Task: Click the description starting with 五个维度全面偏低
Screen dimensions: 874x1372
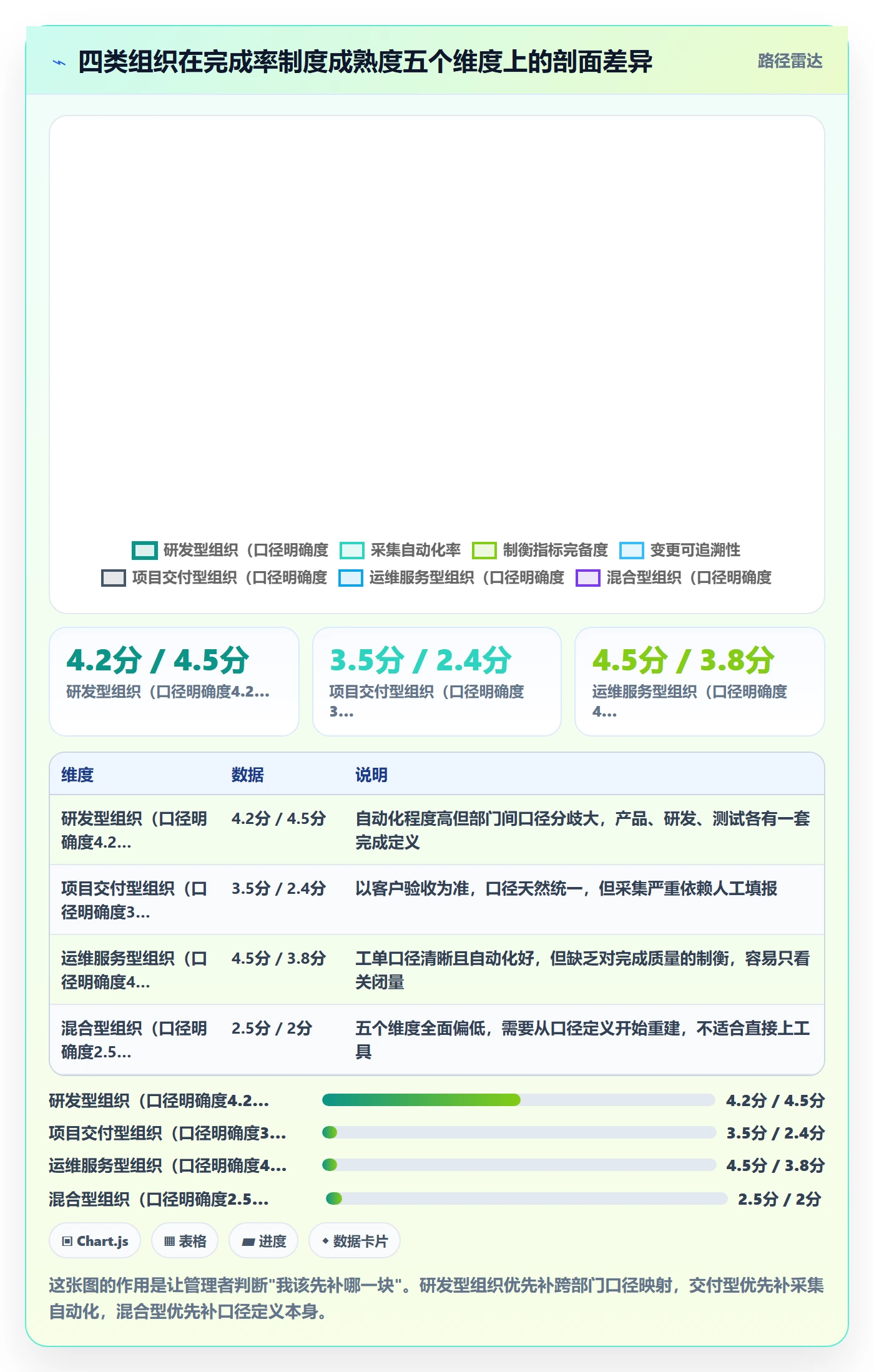Action: [x=583, y=1040]
